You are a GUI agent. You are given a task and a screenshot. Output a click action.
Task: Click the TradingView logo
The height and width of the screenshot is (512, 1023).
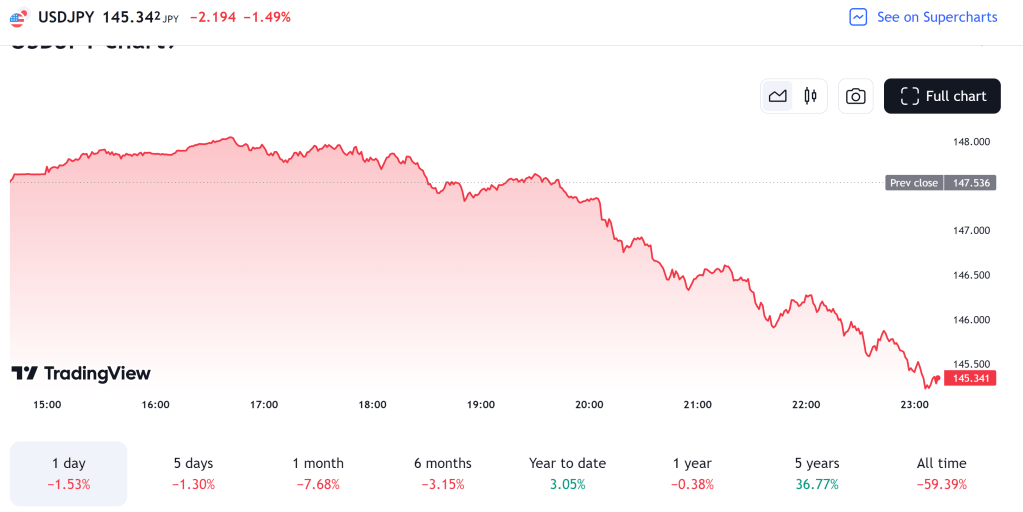[81, 373]
